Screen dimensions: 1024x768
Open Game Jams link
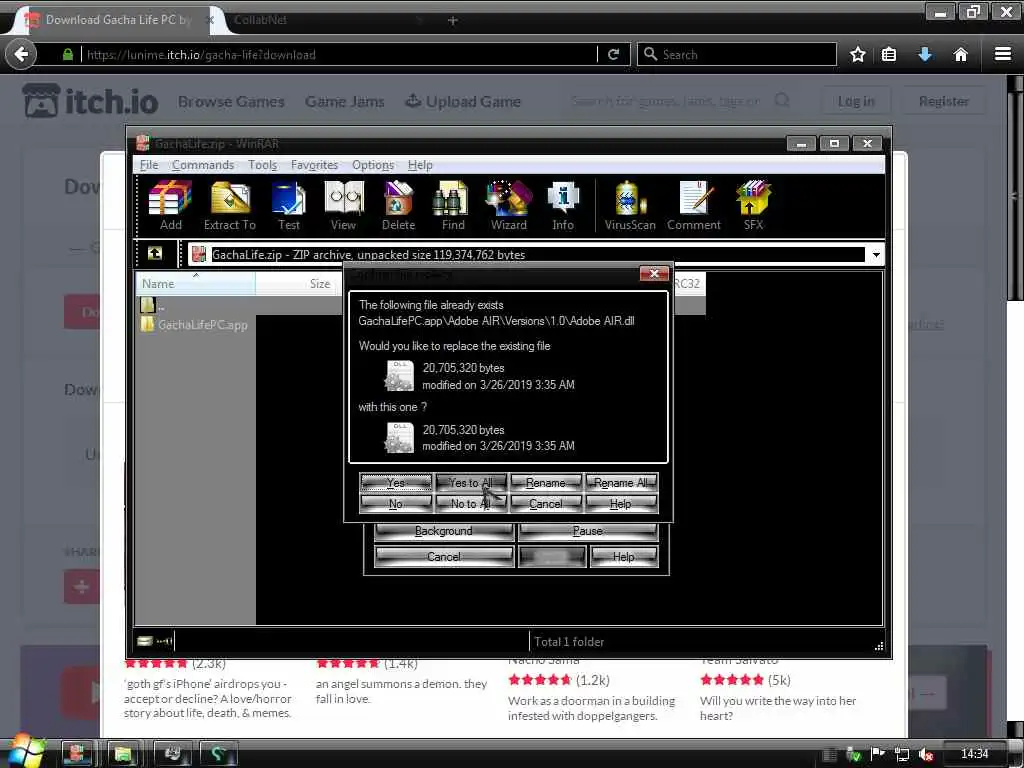point(345,102)
